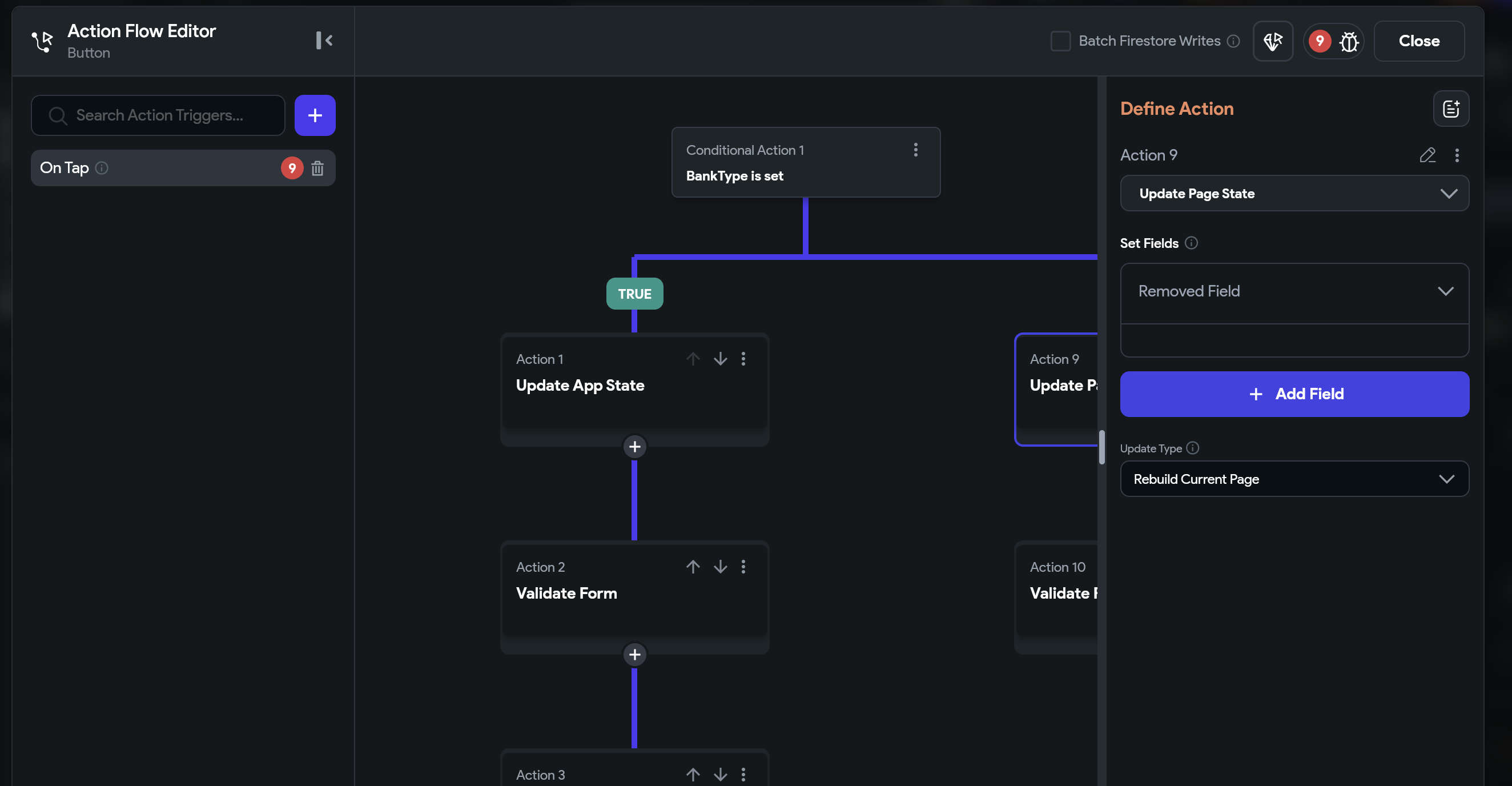This screenshot has width=1512, height=786.
Task: Click the Add Field button
Action: [x=1294, y=394]
